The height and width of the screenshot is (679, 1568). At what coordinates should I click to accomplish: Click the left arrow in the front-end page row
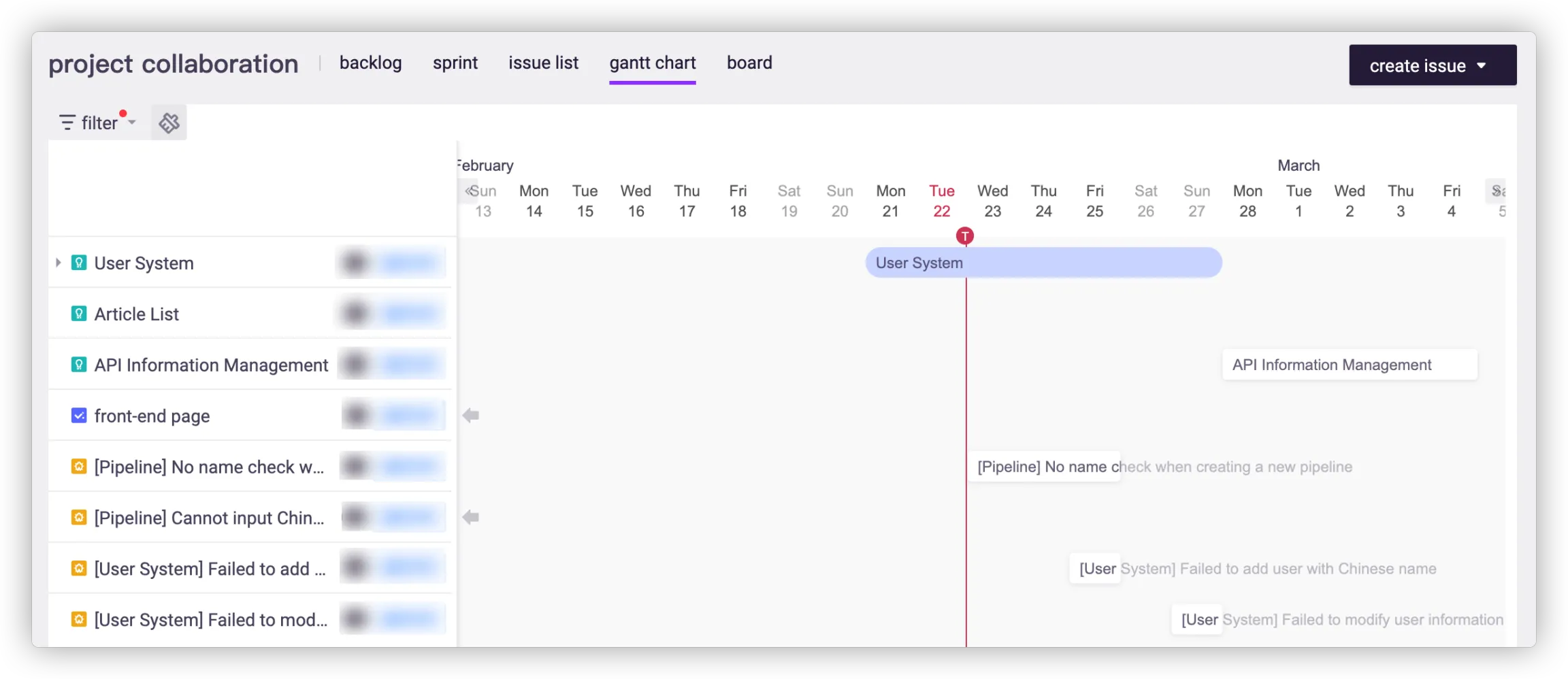pos(471,416)
